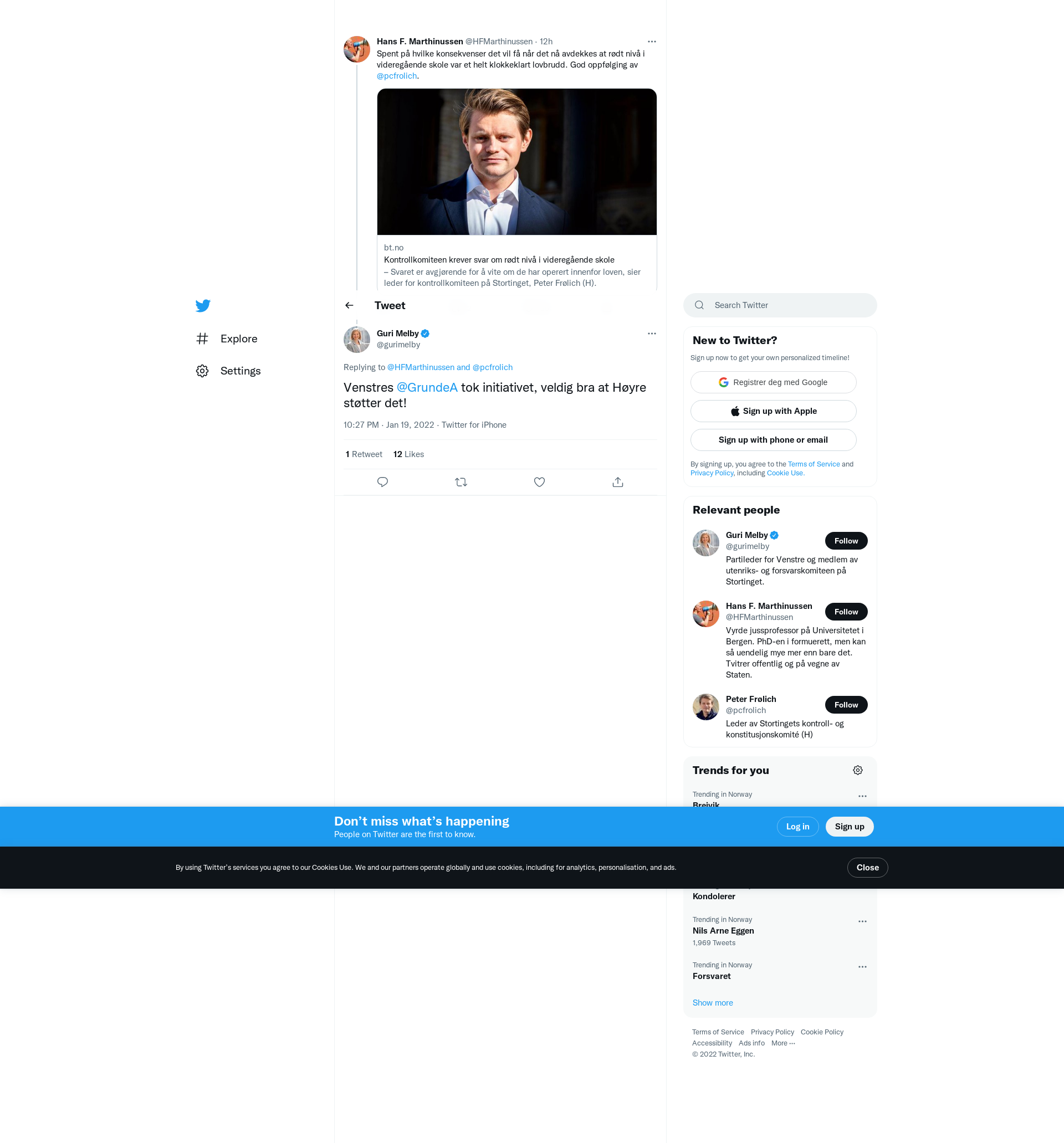This screenshot has height=1143, width=1064.
Task: Click the magnifier icon in search box
Action: [x=699, y=305]
